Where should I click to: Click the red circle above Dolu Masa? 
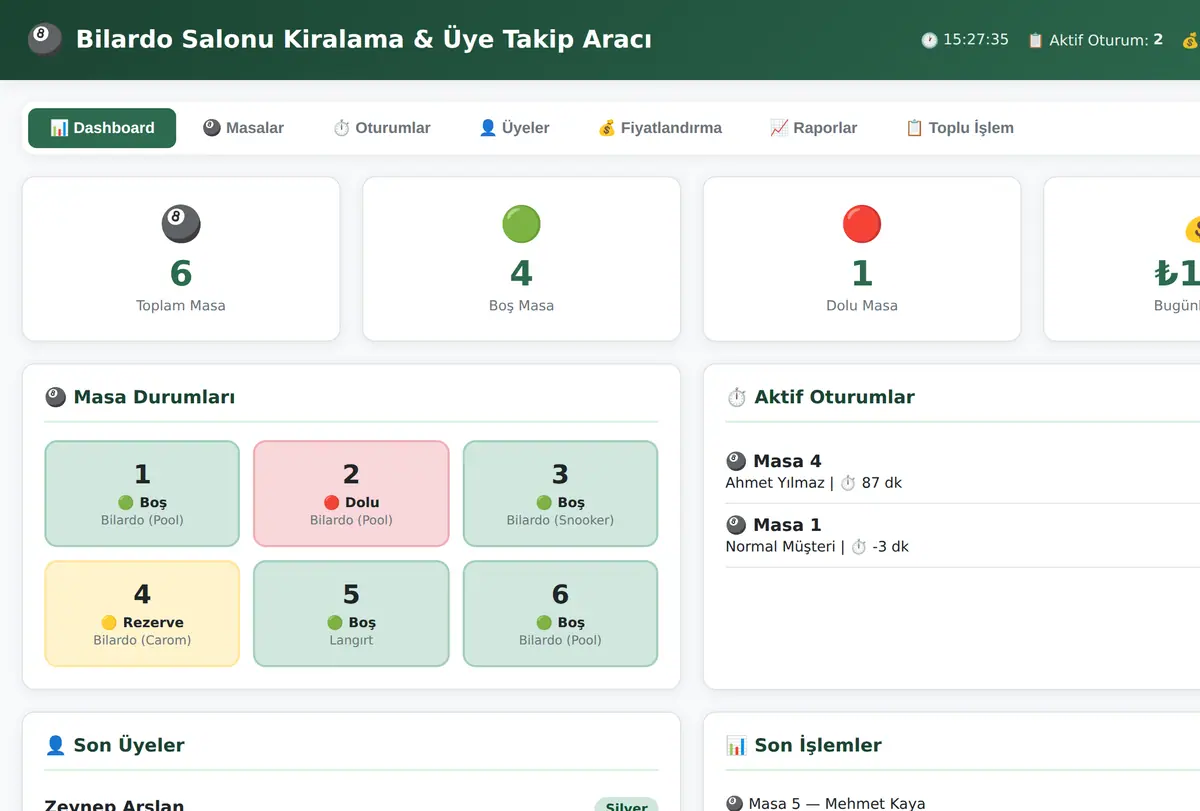(862, 224)
